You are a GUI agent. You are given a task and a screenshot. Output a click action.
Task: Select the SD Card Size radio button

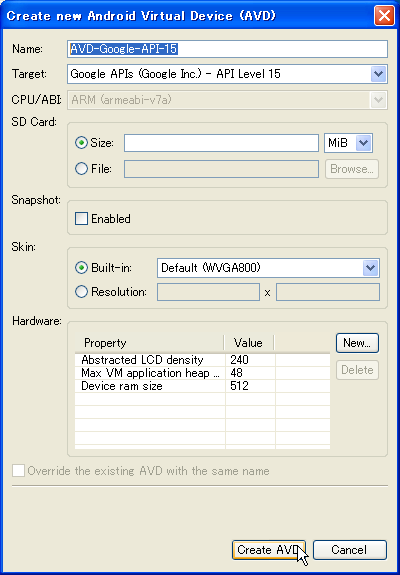click(x=81, y=143)
